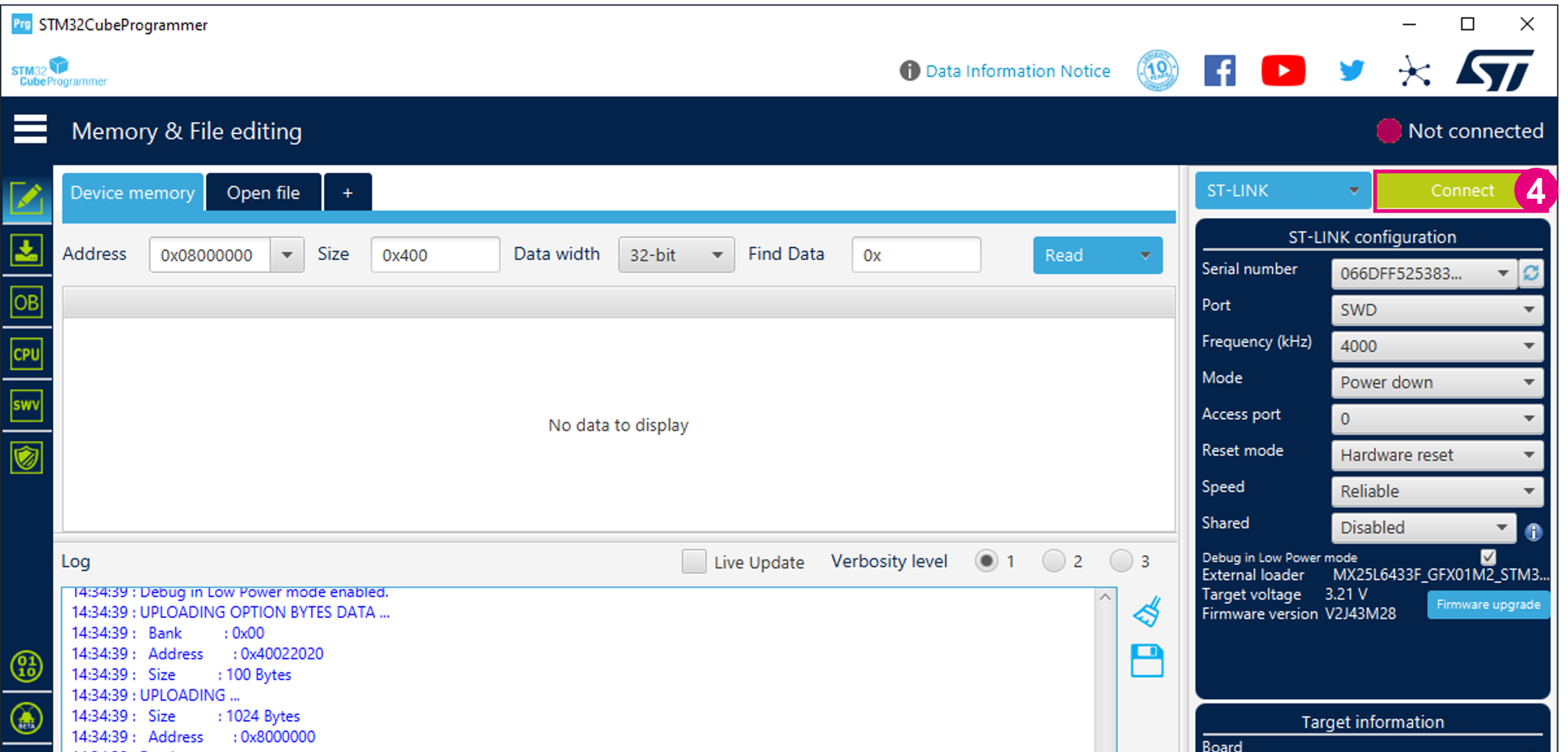1568x752 pixels.
Task: Open the Shared Disabled dropdown
Action: click(x=1423, y=528)
